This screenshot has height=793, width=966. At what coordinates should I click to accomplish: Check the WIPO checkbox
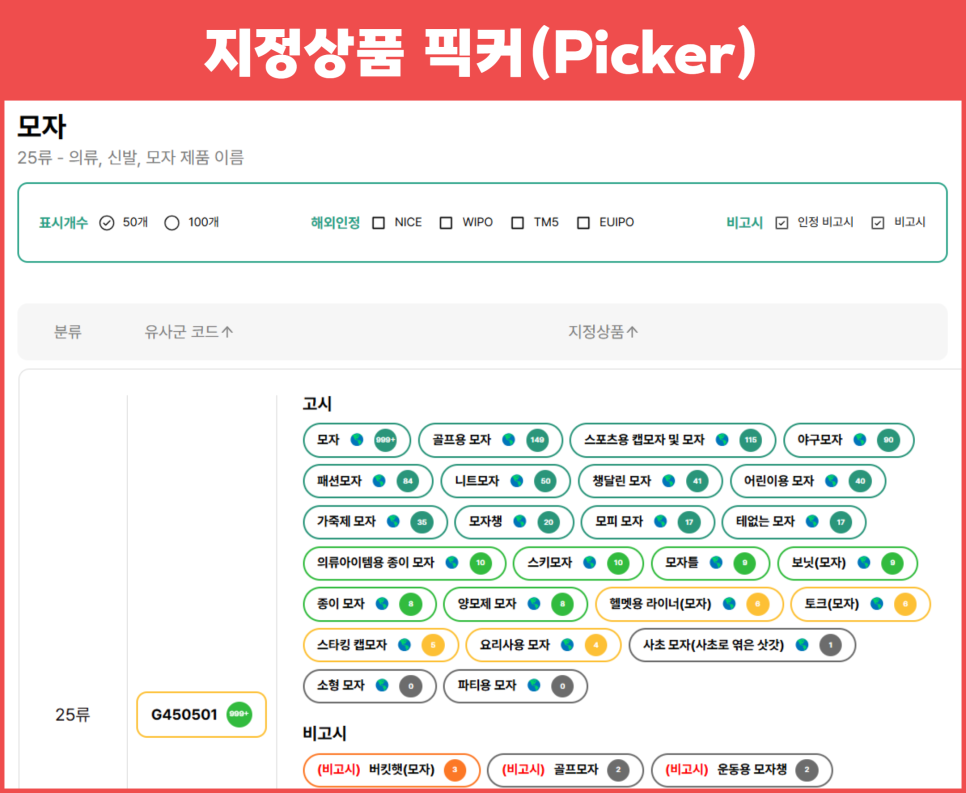(x=446, y=222)
